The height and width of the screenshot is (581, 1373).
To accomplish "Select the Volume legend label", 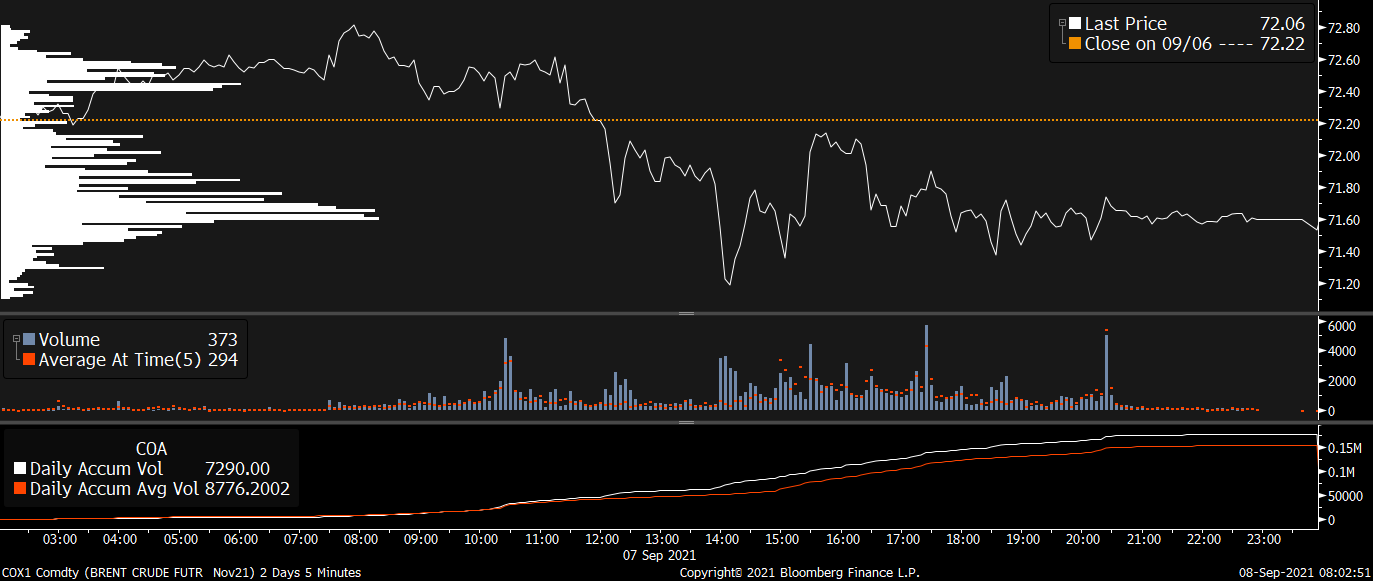I will (69, 340).
